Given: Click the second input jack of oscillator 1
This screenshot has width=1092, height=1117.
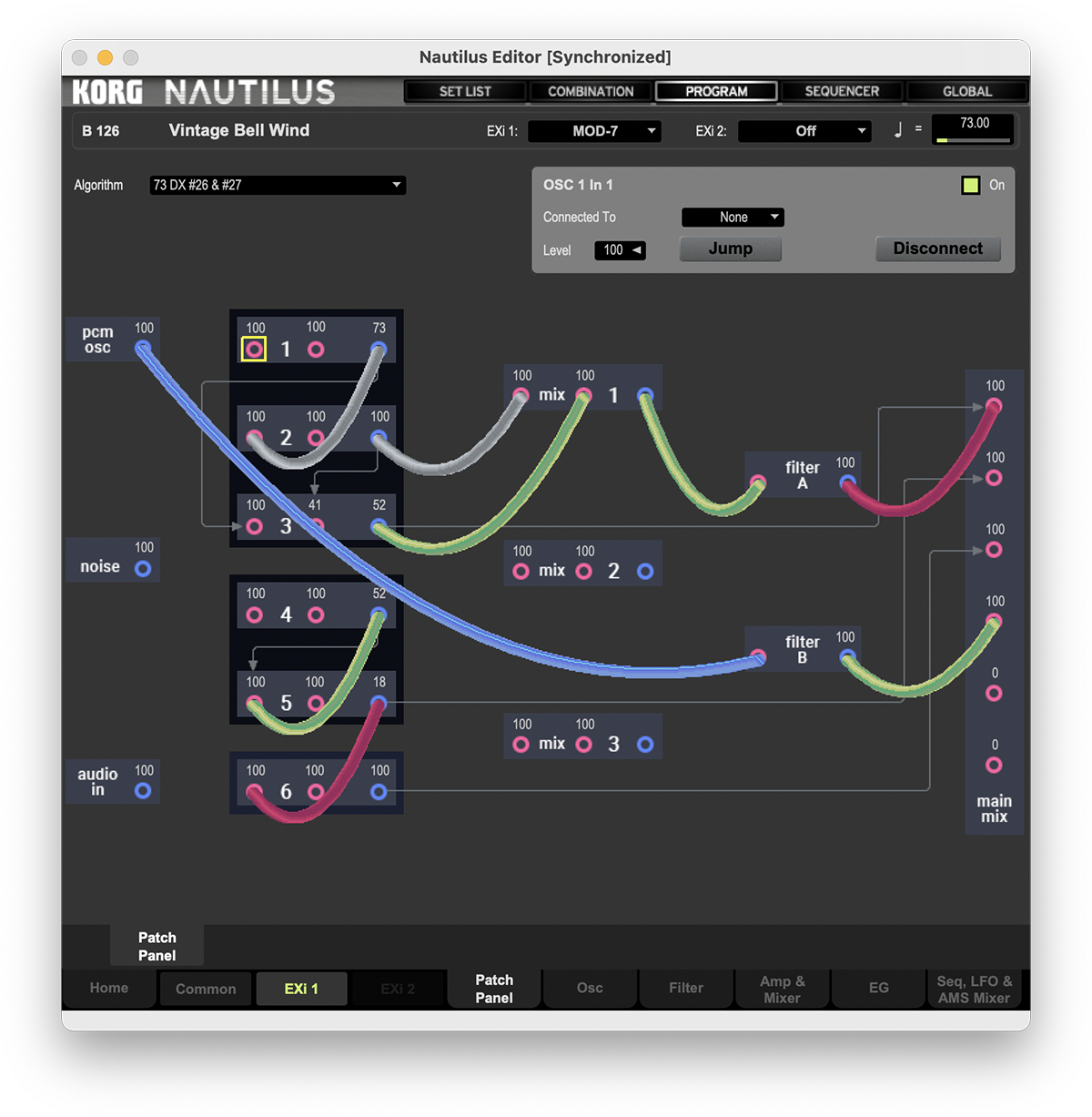Looking at the screenshot, I should click(316, 349).
